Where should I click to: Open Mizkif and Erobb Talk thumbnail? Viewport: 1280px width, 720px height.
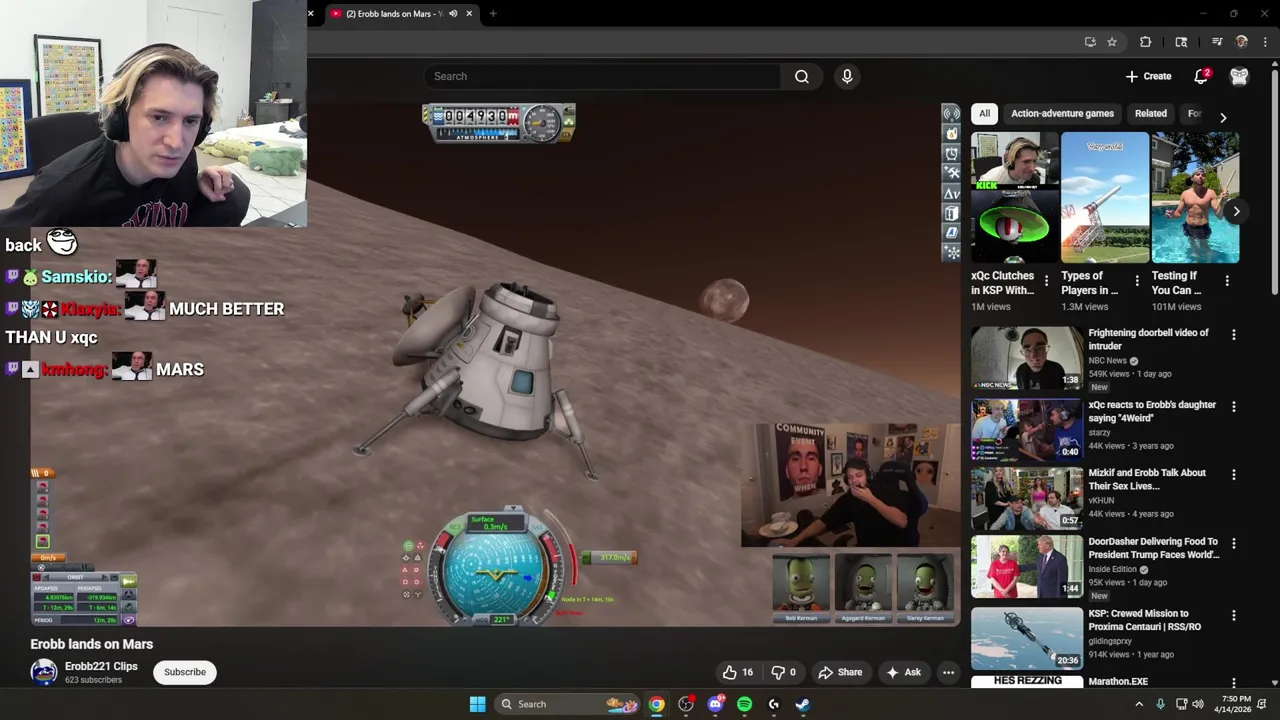click(x=1026, y=498)
